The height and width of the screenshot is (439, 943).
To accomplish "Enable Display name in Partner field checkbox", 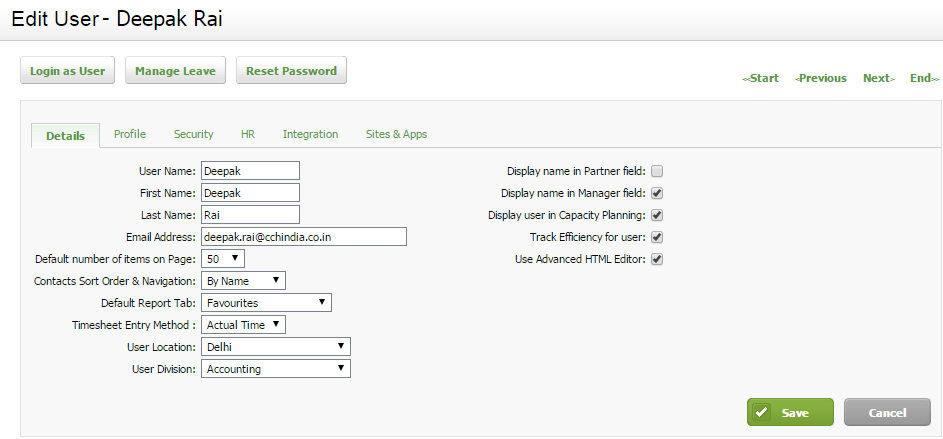I will [657, 171].
